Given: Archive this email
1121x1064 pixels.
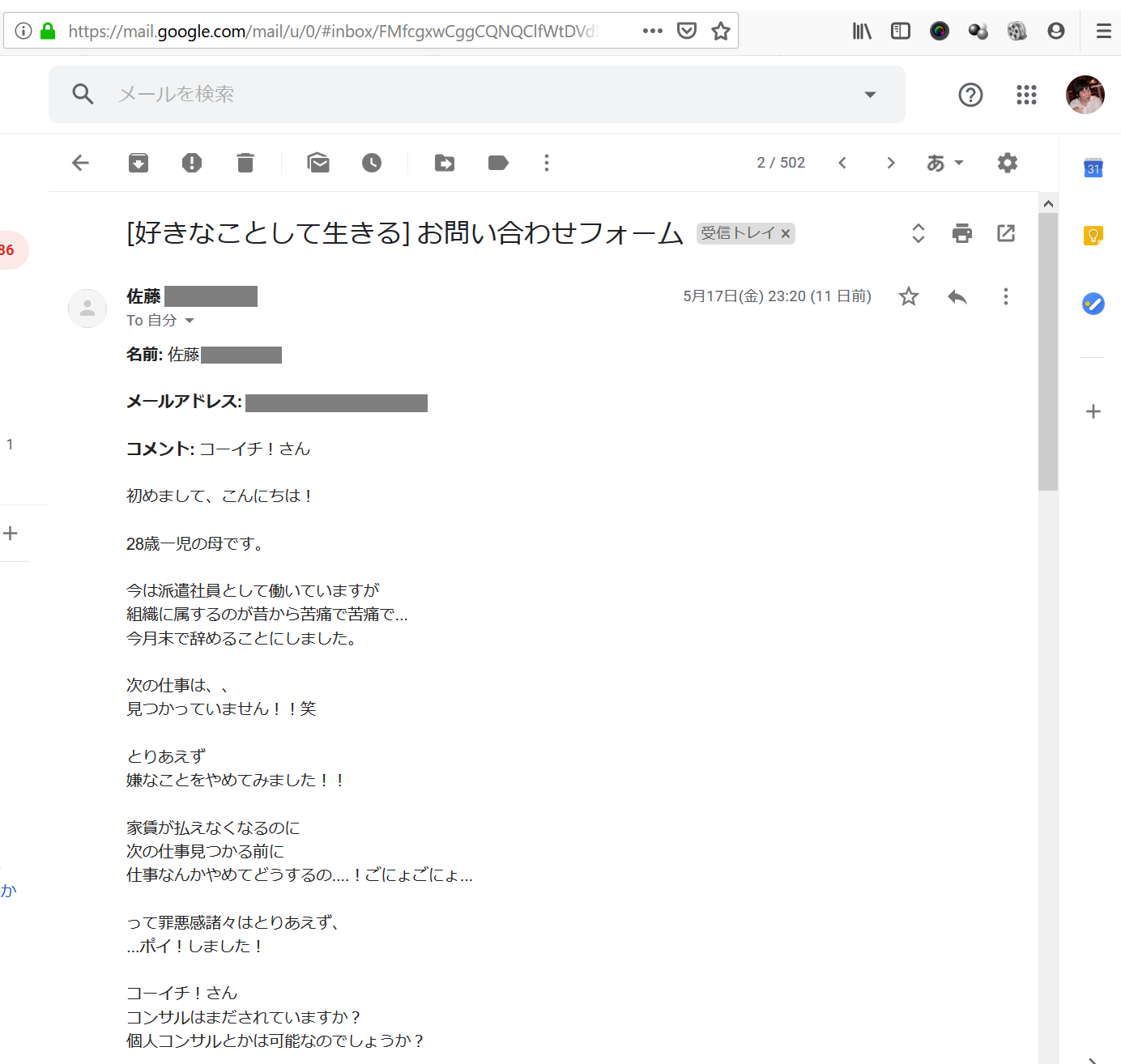Looking at the screenshot, I should 139,163.
